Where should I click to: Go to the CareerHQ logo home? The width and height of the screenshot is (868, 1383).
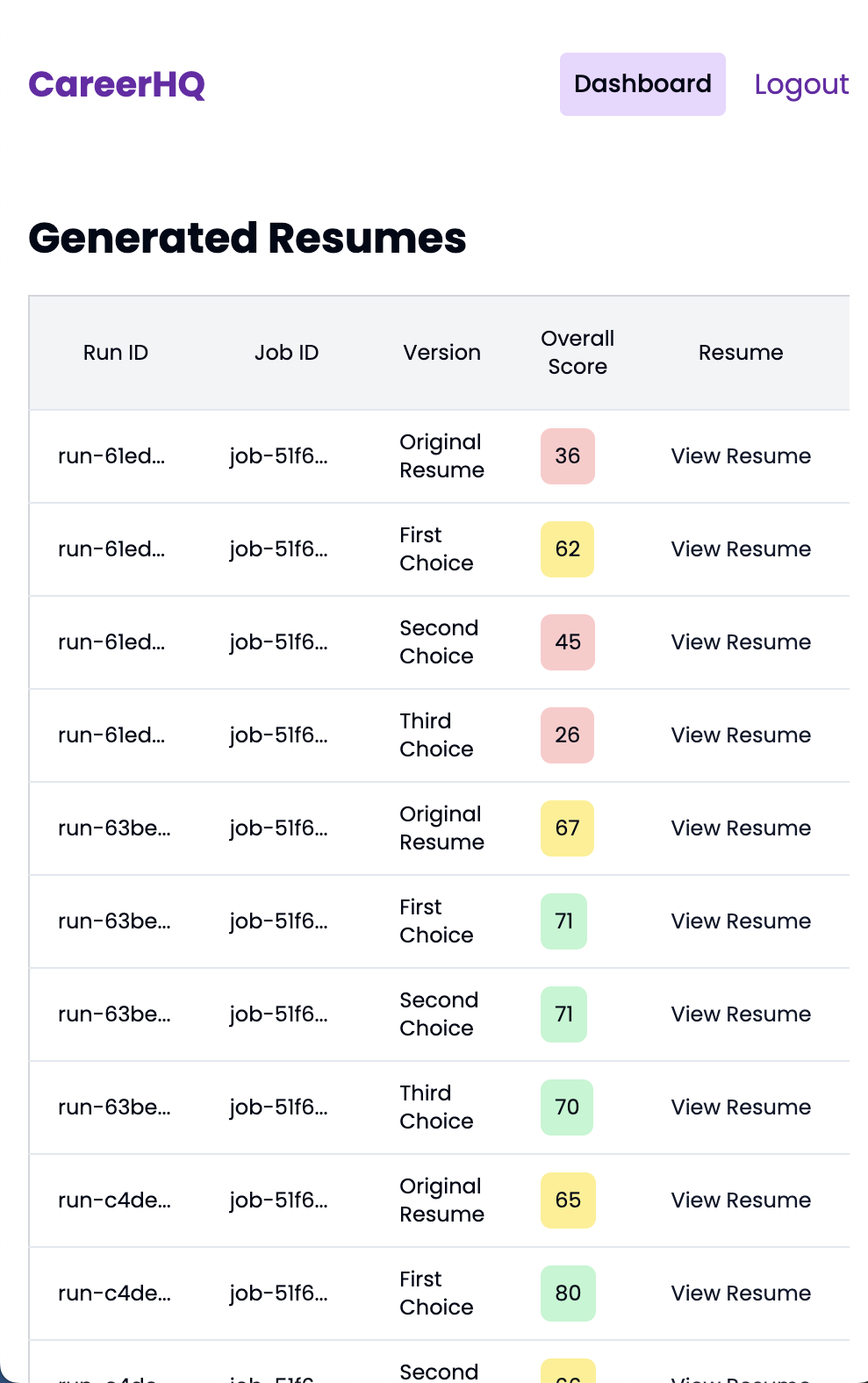tap(117, 84)
